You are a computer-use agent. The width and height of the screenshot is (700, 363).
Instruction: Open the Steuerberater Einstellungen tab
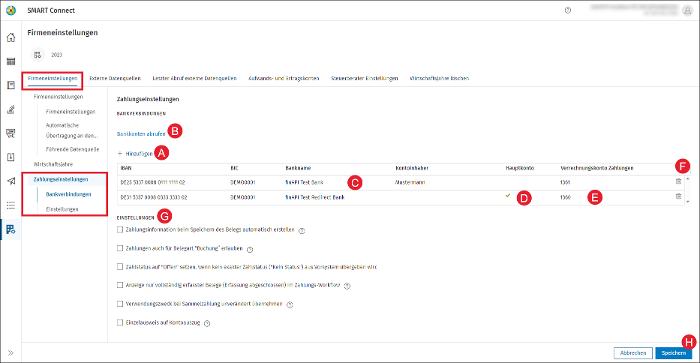click(x=364, y=79)
